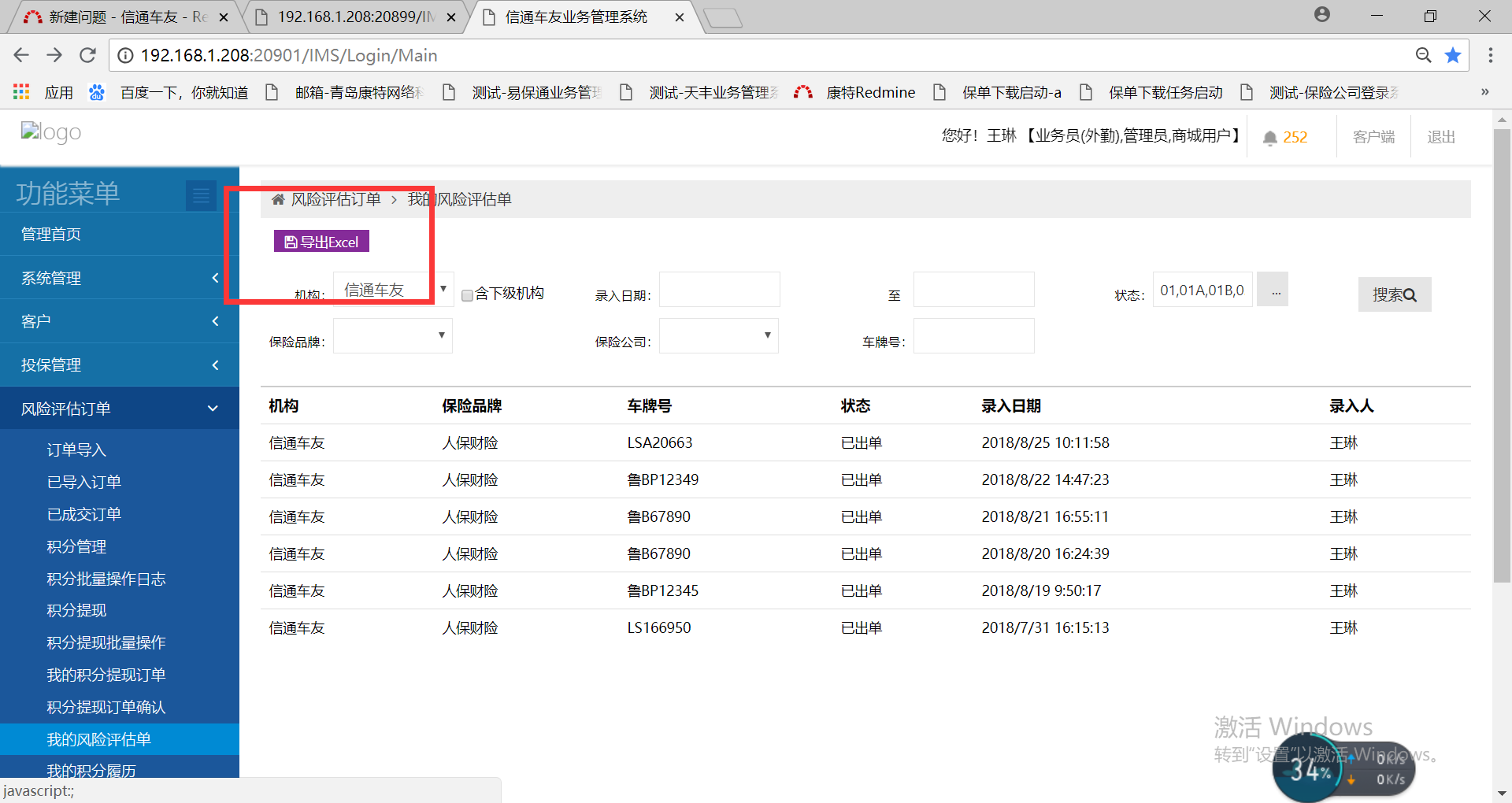Click the browser back arrow
The image size is (1512, 803).
pos(21,55)
